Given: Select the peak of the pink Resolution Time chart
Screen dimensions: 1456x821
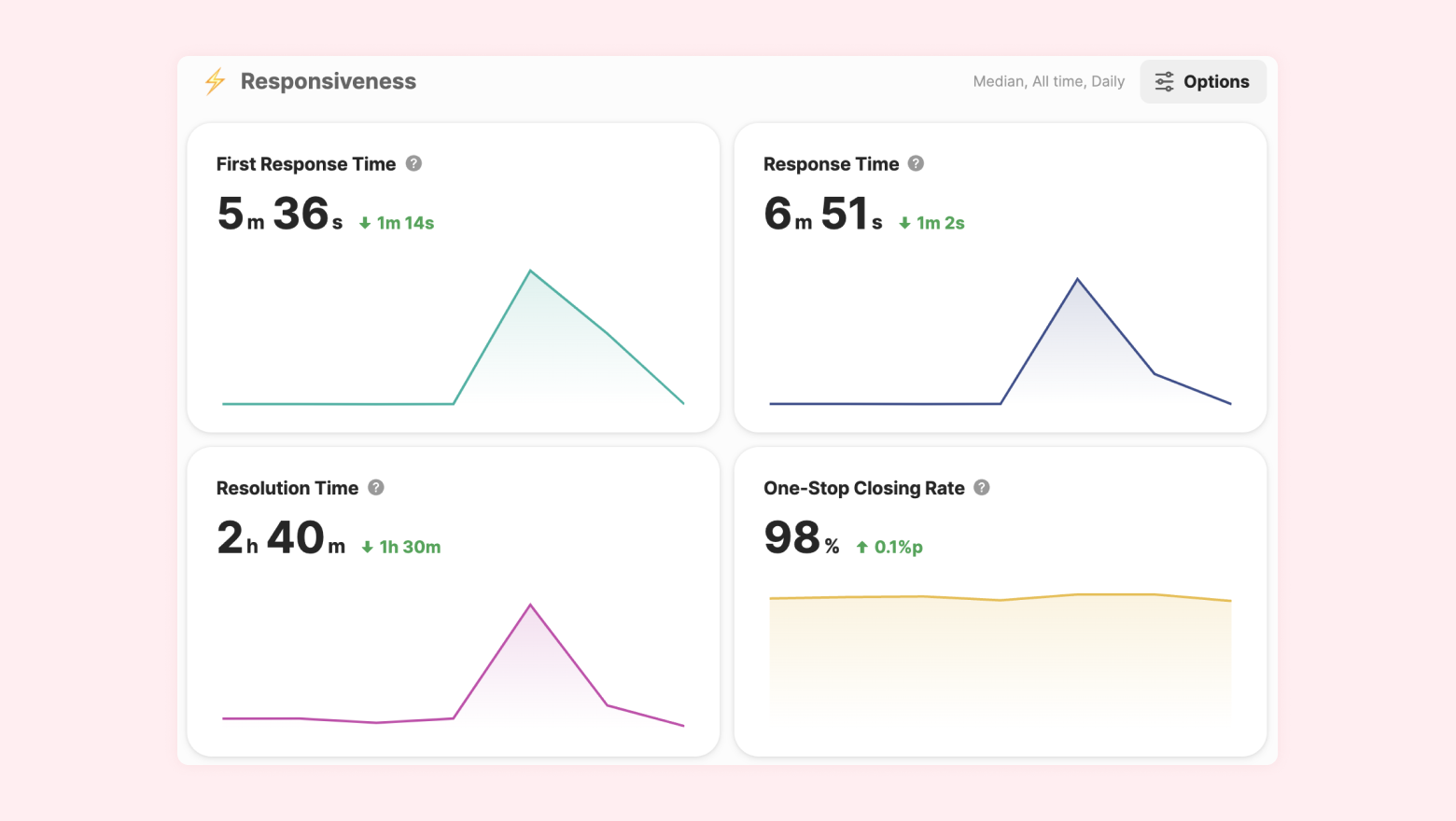Looking at the screenshot, I should click(x=530, y=605).
